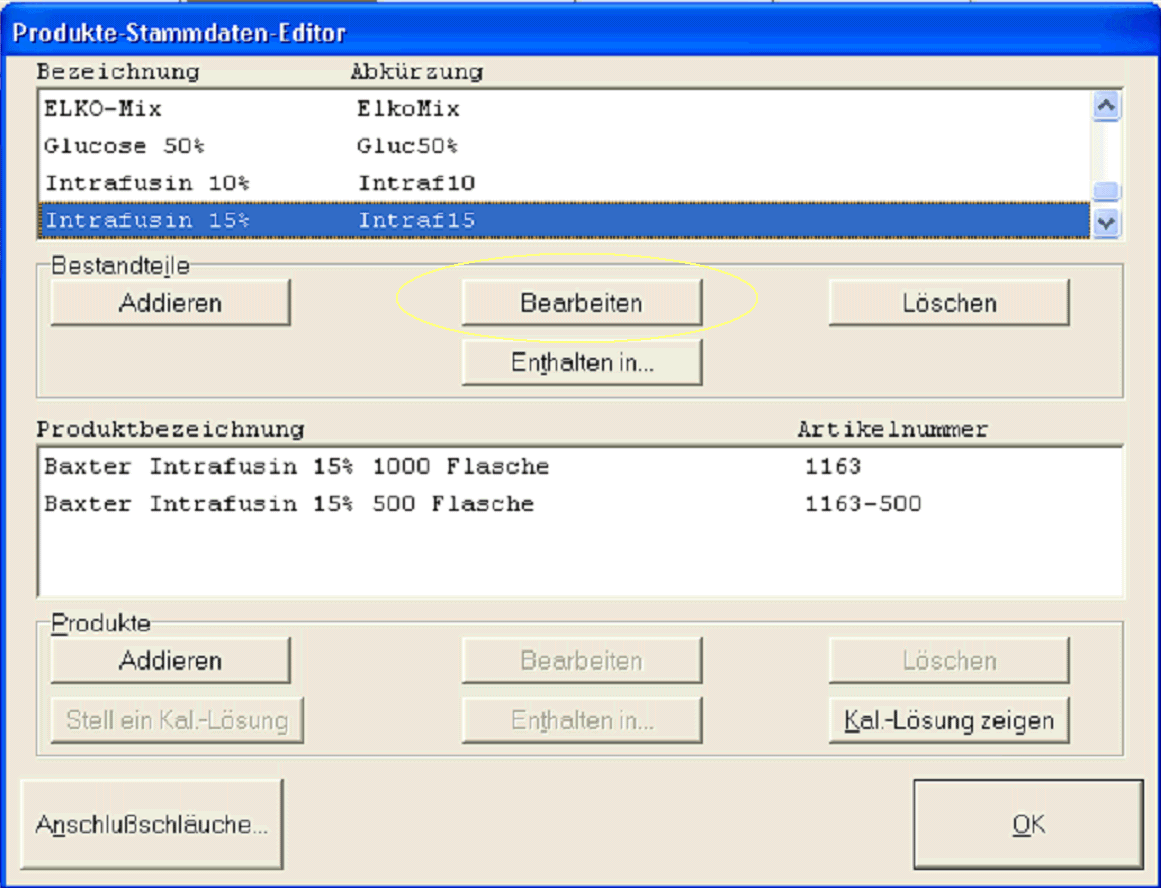Select Baxter Intrafusin 15% 1000 Flasche
1161x888 pixels.
580,467
